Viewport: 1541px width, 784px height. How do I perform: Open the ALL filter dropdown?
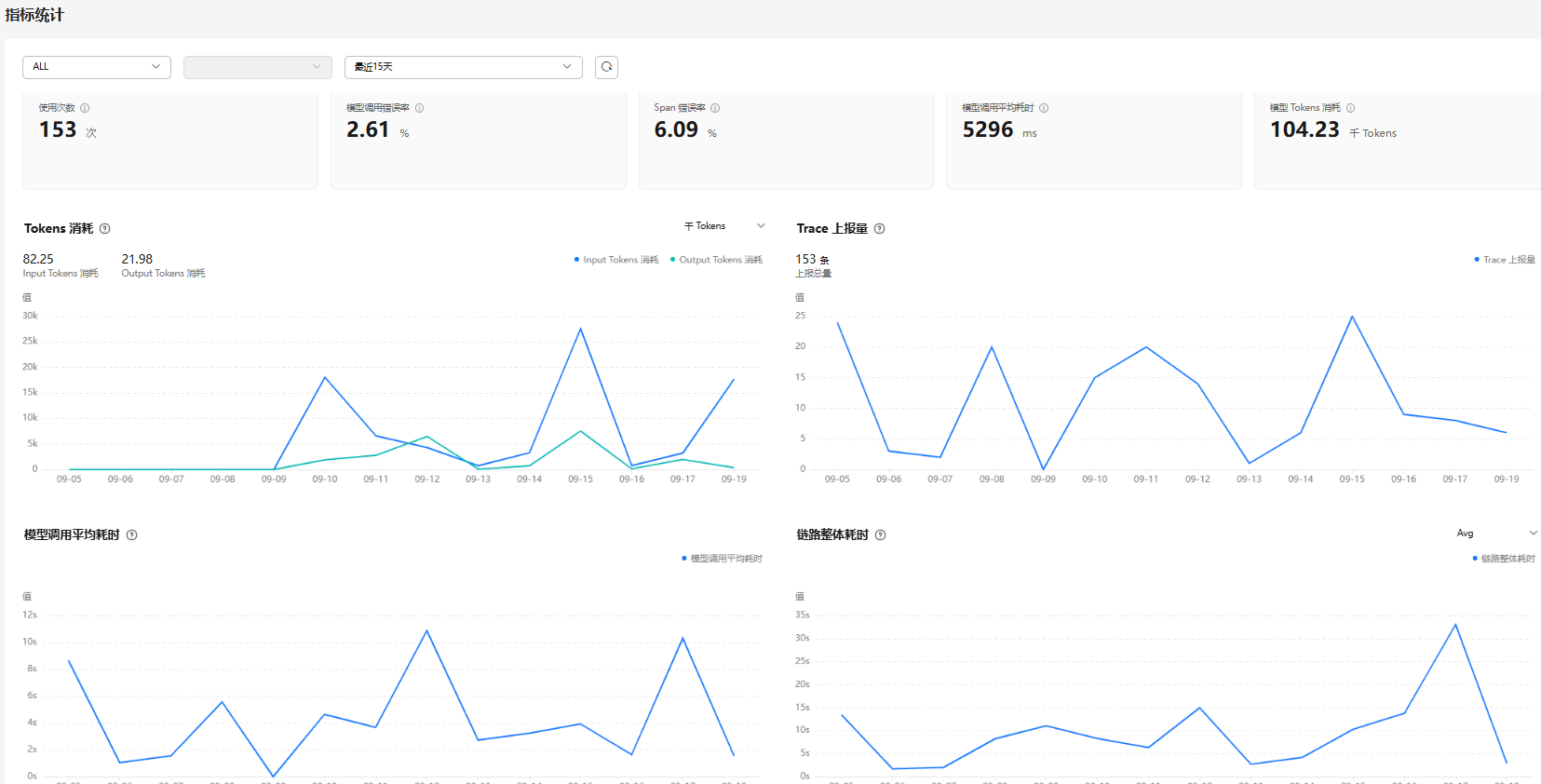tap(97, 67)
